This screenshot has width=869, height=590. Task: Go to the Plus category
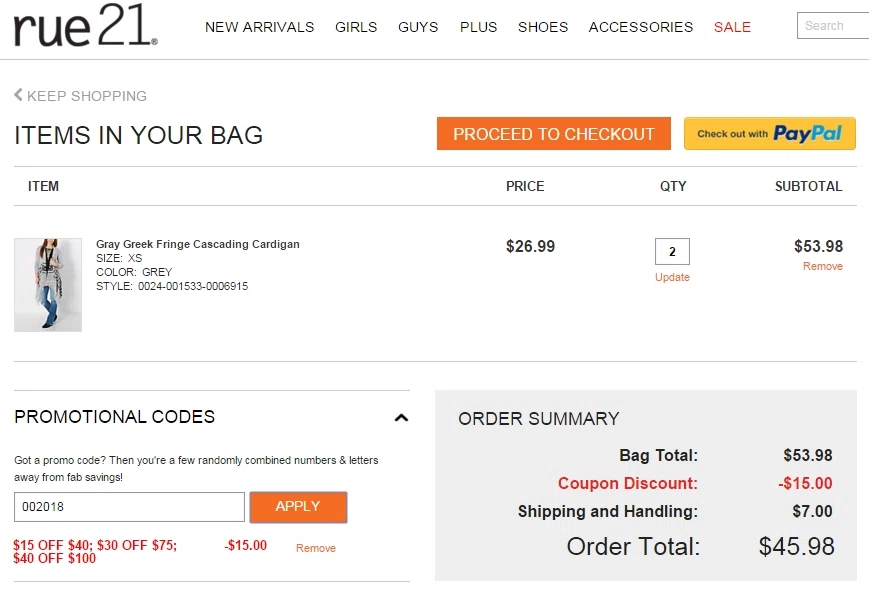pyautogui.click(x=478, y=27)
